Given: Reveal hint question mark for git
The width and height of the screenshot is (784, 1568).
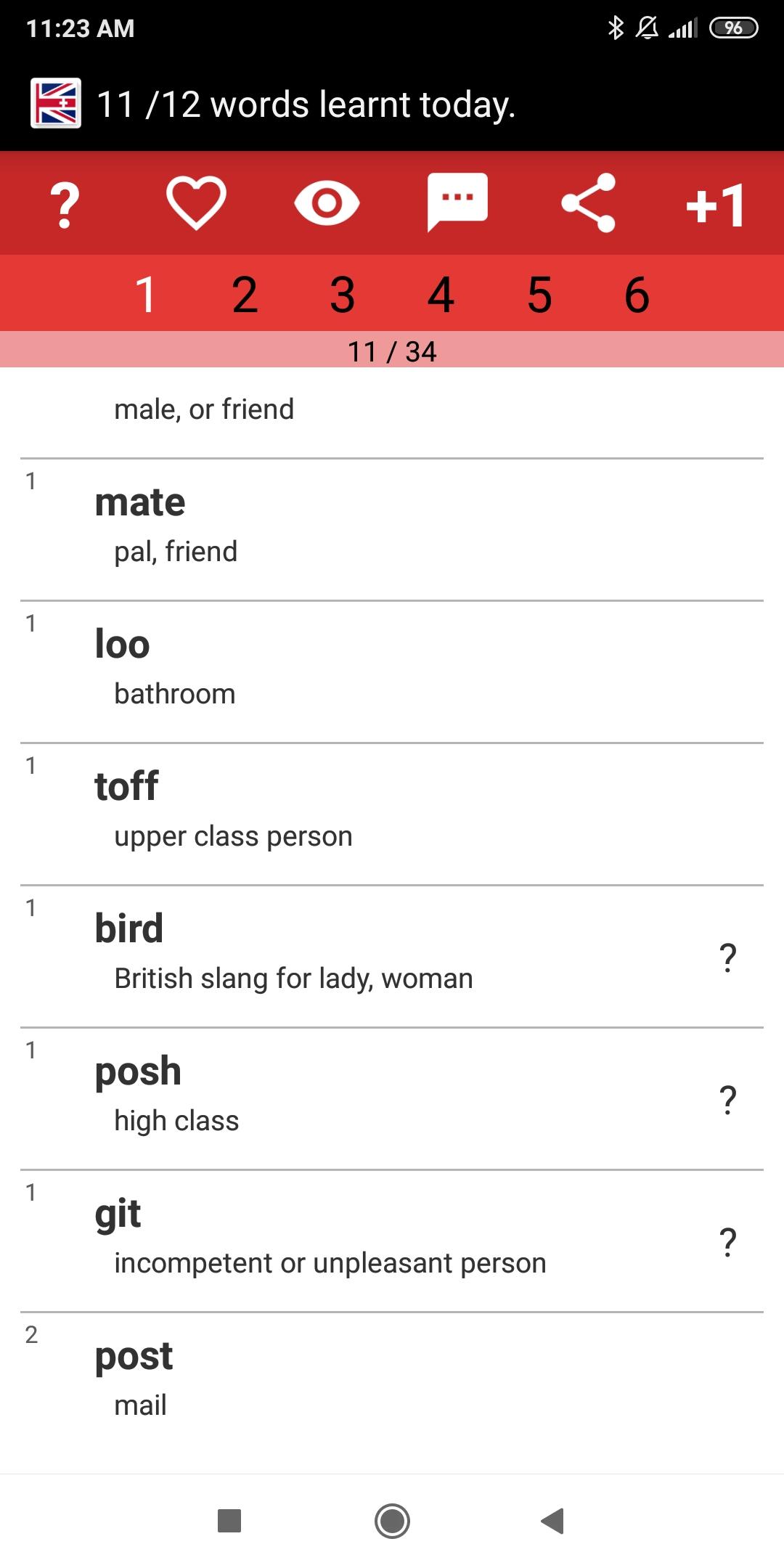Looking at the screenshot, I should 727,1242.
